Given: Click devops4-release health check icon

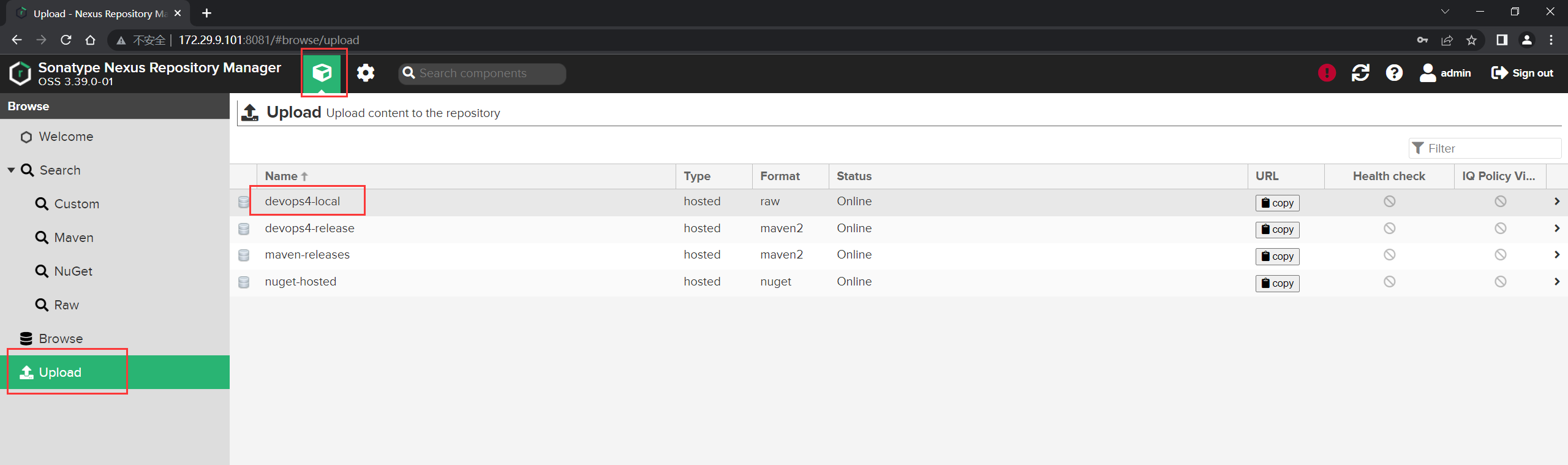Looking at the screenshot, I should [1389, 229].
